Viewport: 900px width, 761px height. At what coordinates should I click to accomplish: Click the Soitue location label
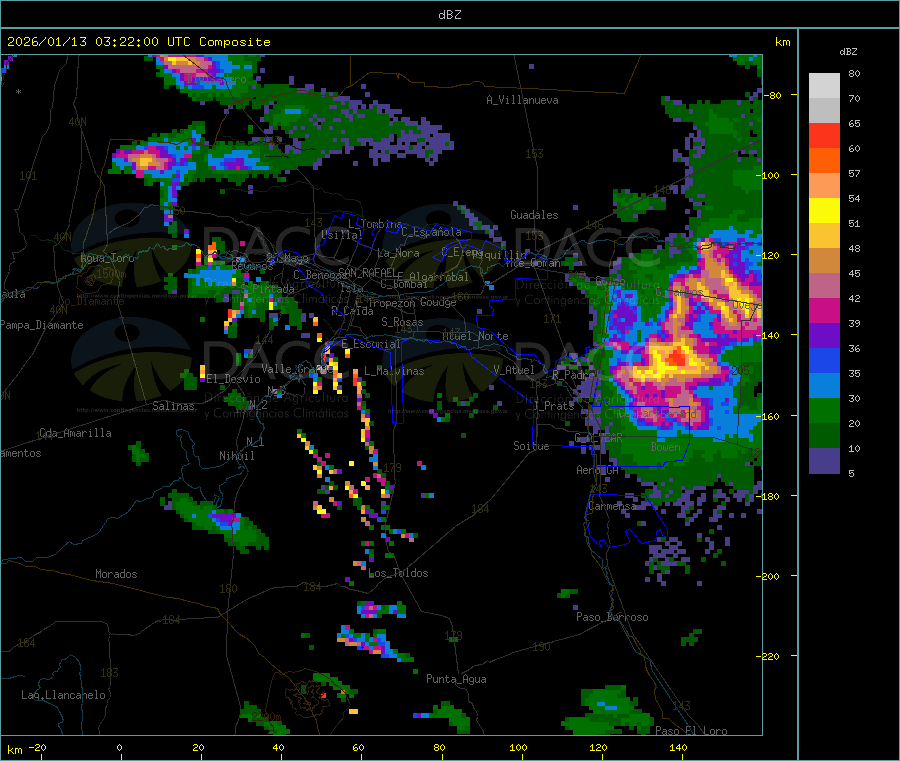click(531, 446)
